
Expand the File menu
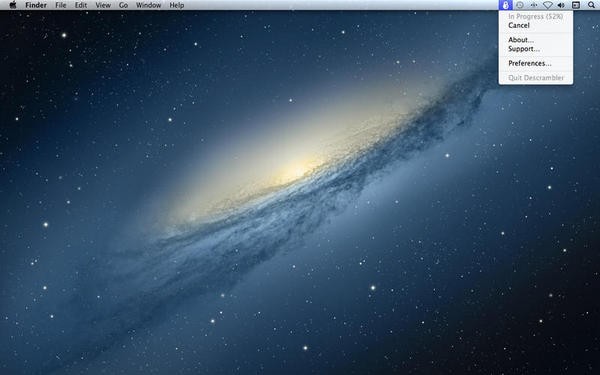pos(60,5)
